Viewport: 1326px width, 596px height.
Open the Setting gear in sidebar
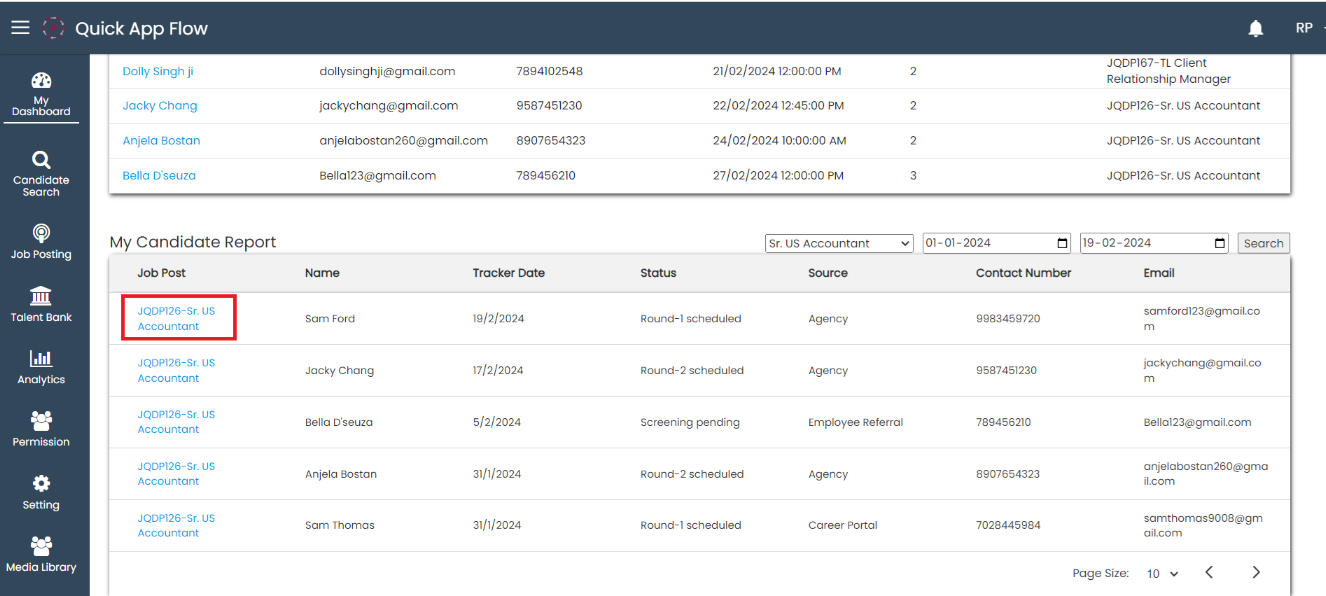click(x=41, y=492)
